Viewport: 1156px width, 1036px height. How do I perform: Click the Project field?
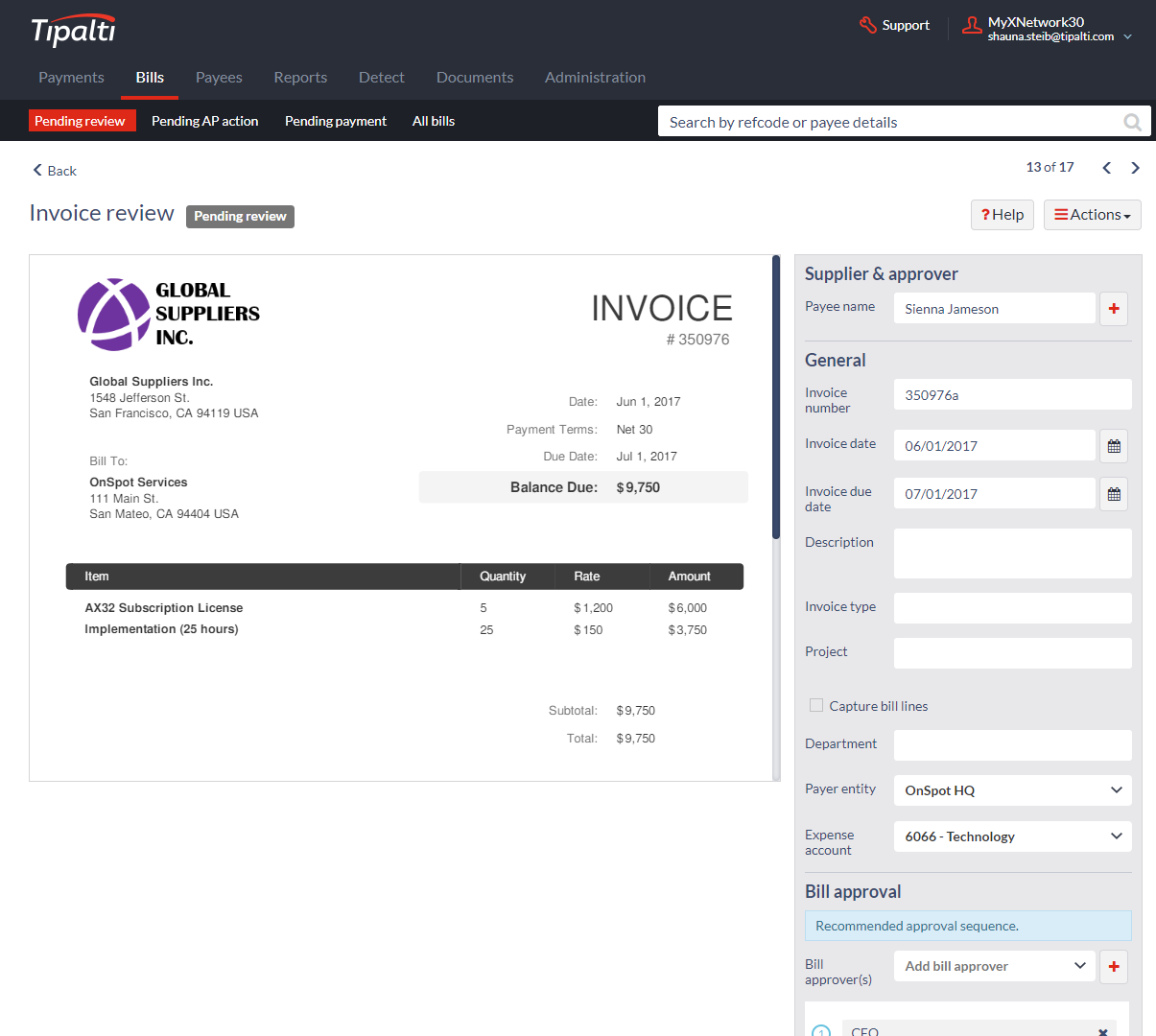tap(1013, 653)
